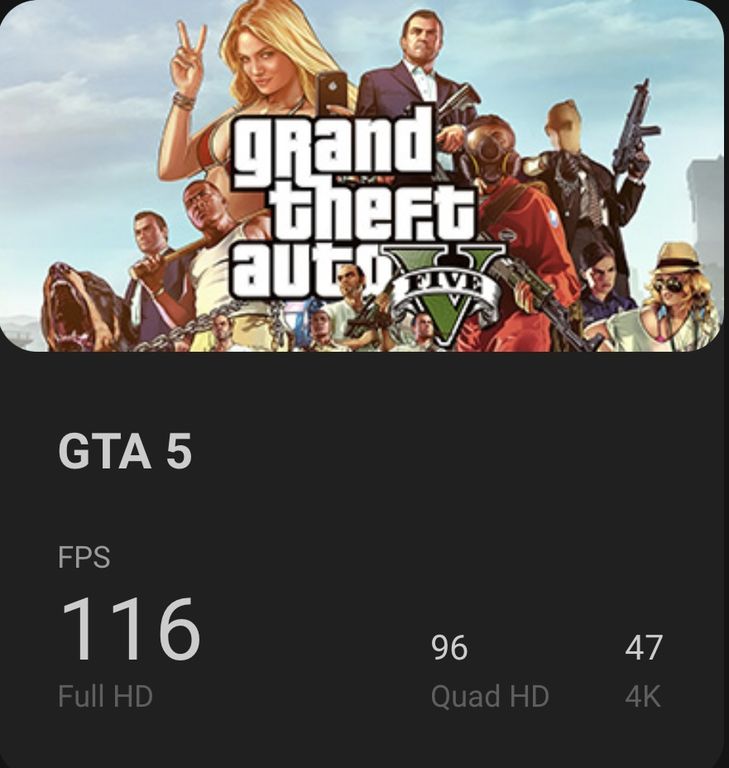Open the GTA 5 cover art thumbnail
The width and height of the screenshot is (729, 768).
point(362,176)
